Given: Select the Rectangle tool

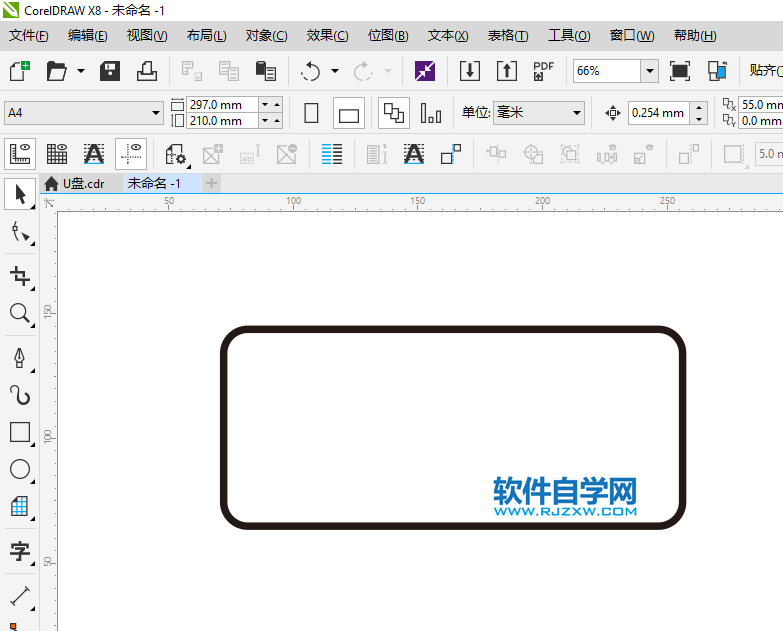Looking at the screenshot, I should coord(20,432).
